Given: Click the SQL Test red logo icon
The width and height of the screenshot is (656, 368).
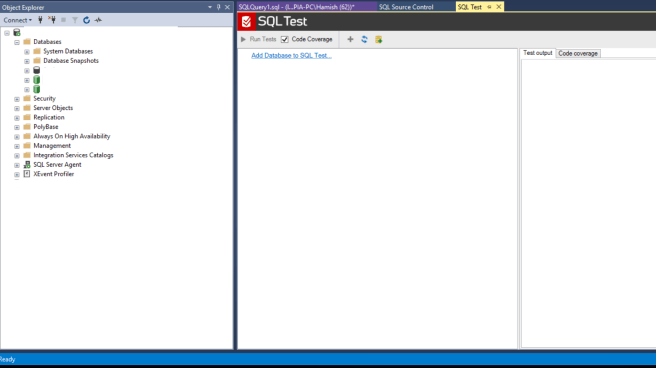Looking at the screenshot, I should 246,21.
